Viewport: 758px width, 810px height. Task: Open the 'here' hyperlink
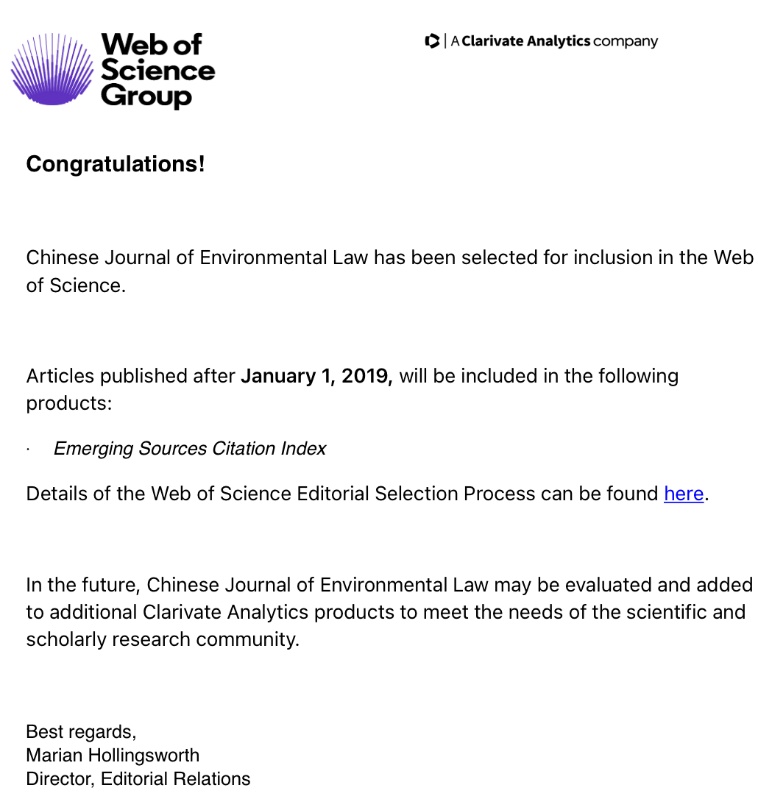tap(684, 494)
